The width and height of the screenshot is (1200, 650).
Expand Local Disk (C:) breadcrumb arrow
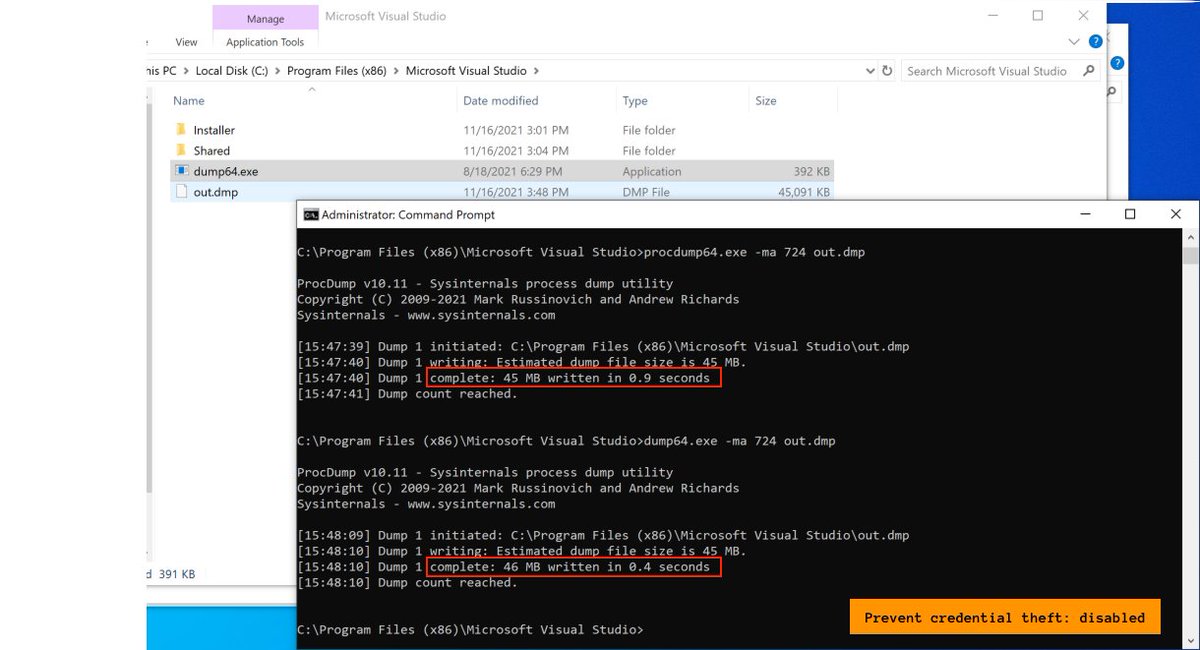pos(278,71)
